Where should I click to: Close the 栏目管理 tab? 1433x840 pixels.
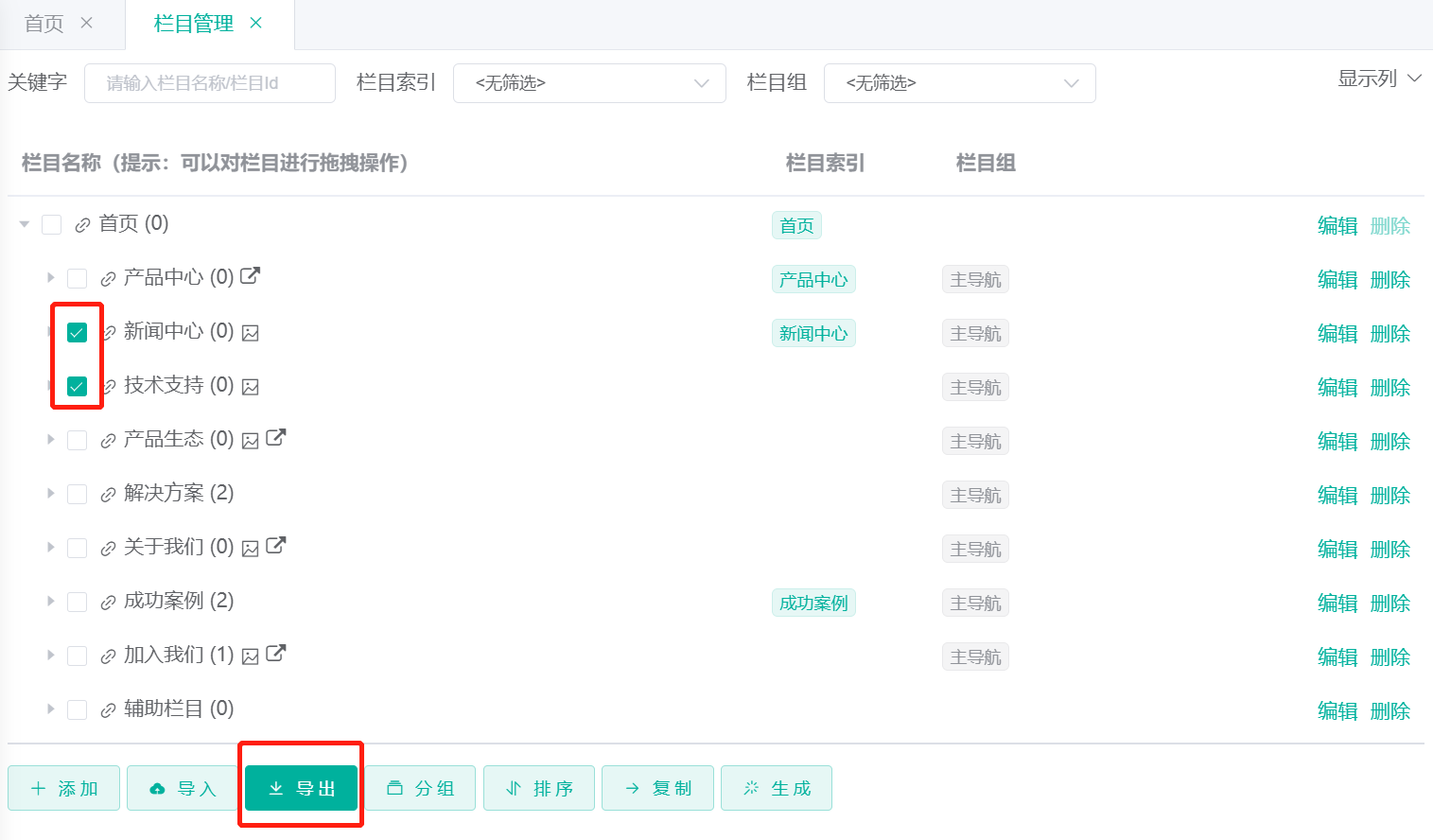point(255,24)
